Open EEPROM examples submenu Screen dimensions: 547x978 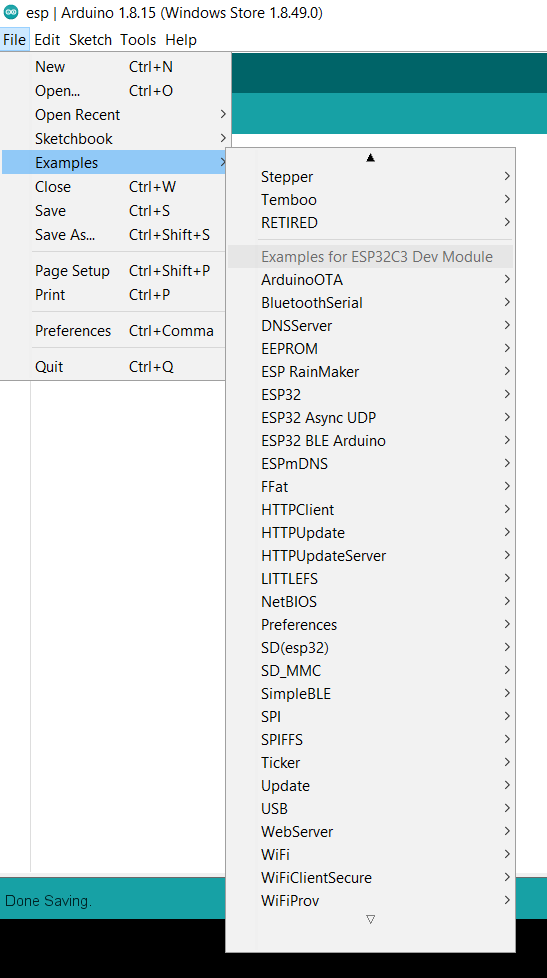(370, 349)
